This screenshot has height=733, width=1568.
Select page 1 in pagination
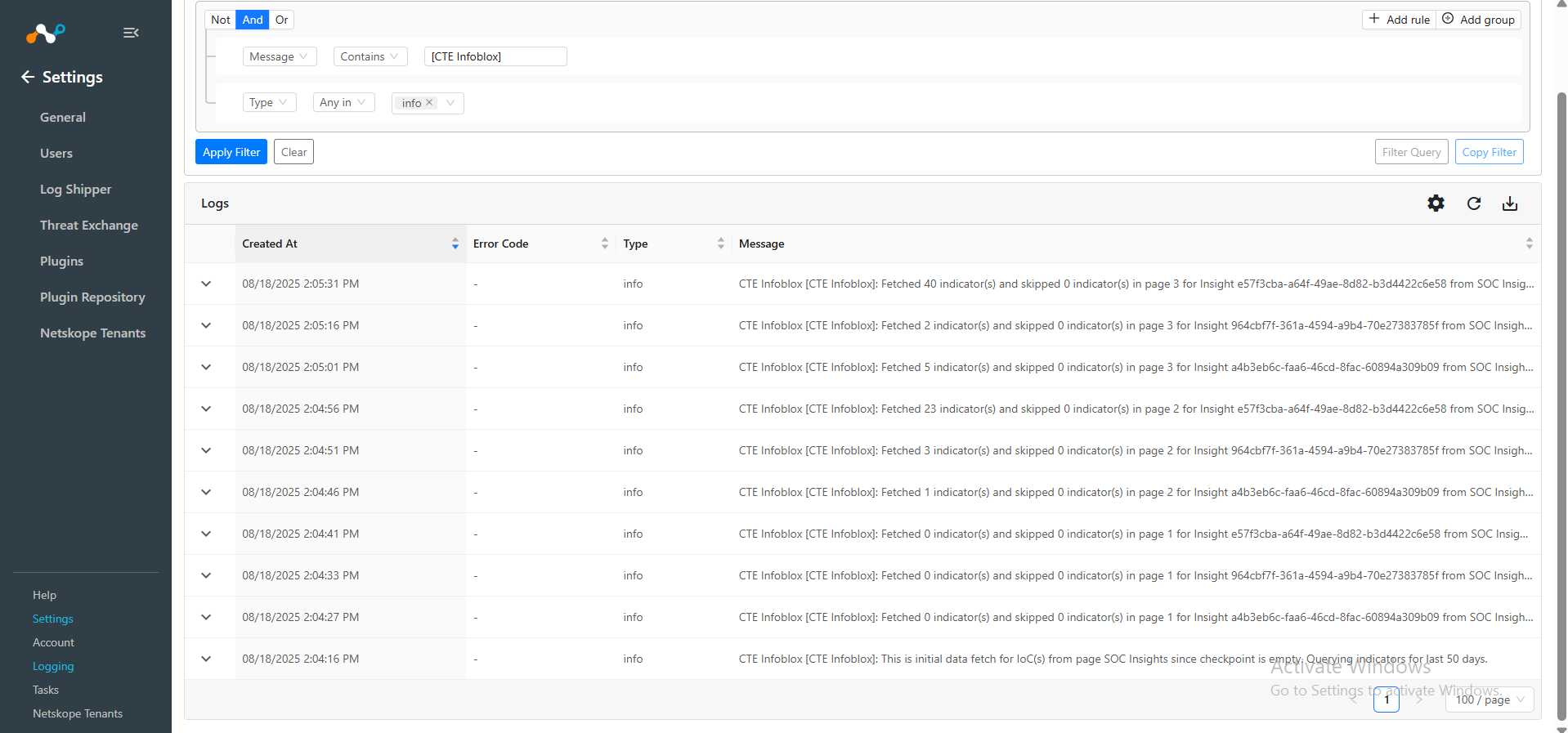point(1387,699)
